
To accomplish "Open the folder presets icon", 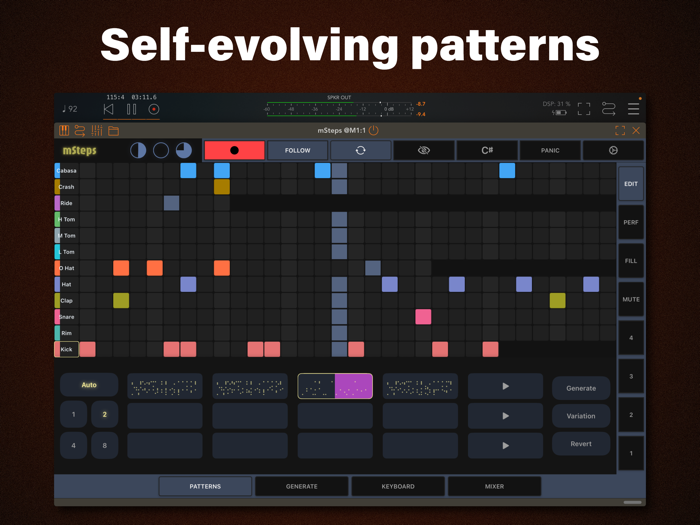I will [x=113, y=131].
